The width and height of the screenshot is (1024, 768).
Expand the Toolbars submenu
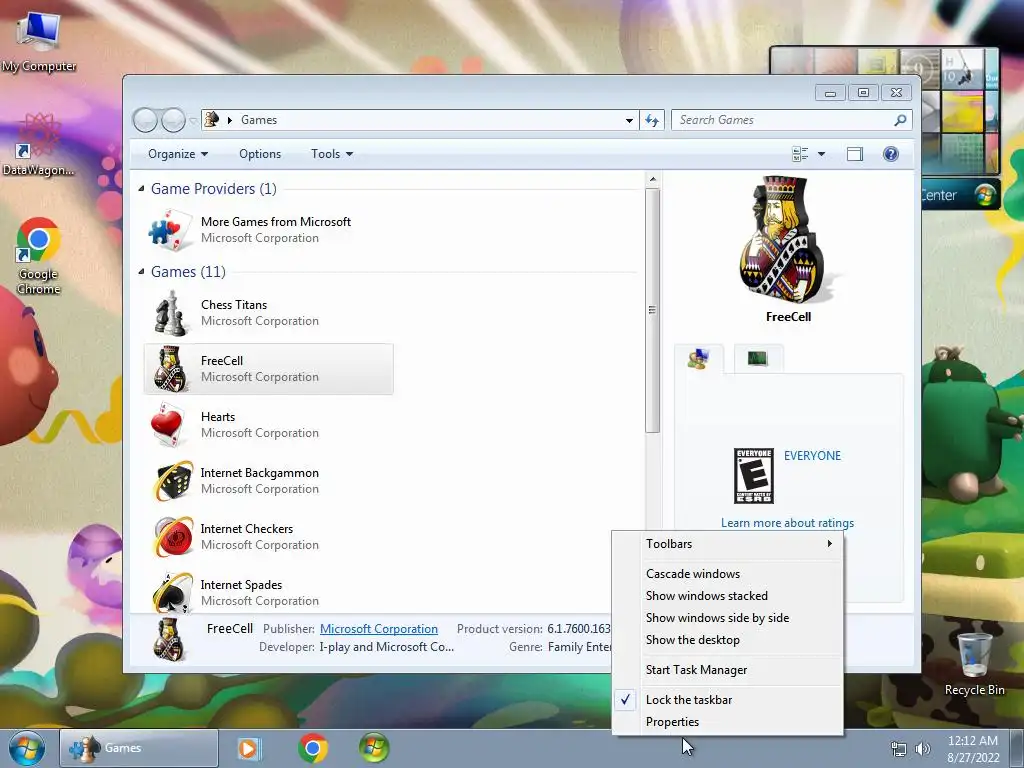728,543
